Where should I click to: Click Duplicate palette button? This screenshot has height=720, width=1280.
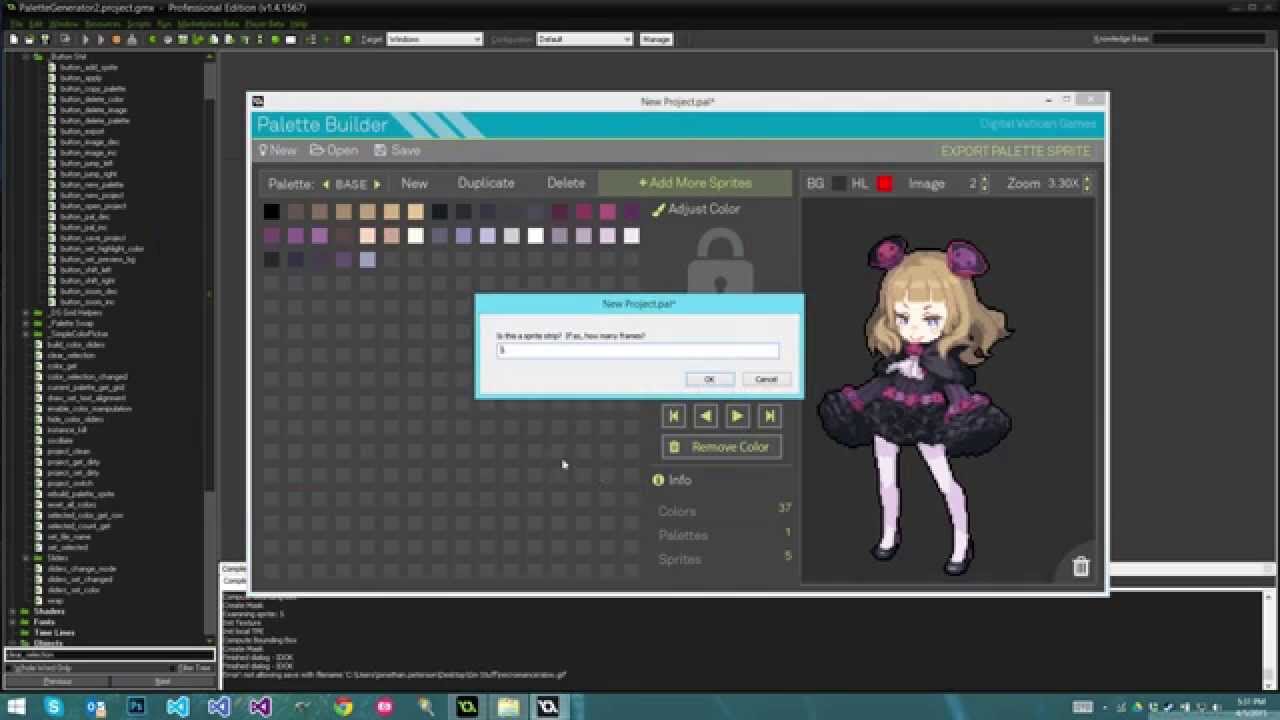[x=486, y=183]
